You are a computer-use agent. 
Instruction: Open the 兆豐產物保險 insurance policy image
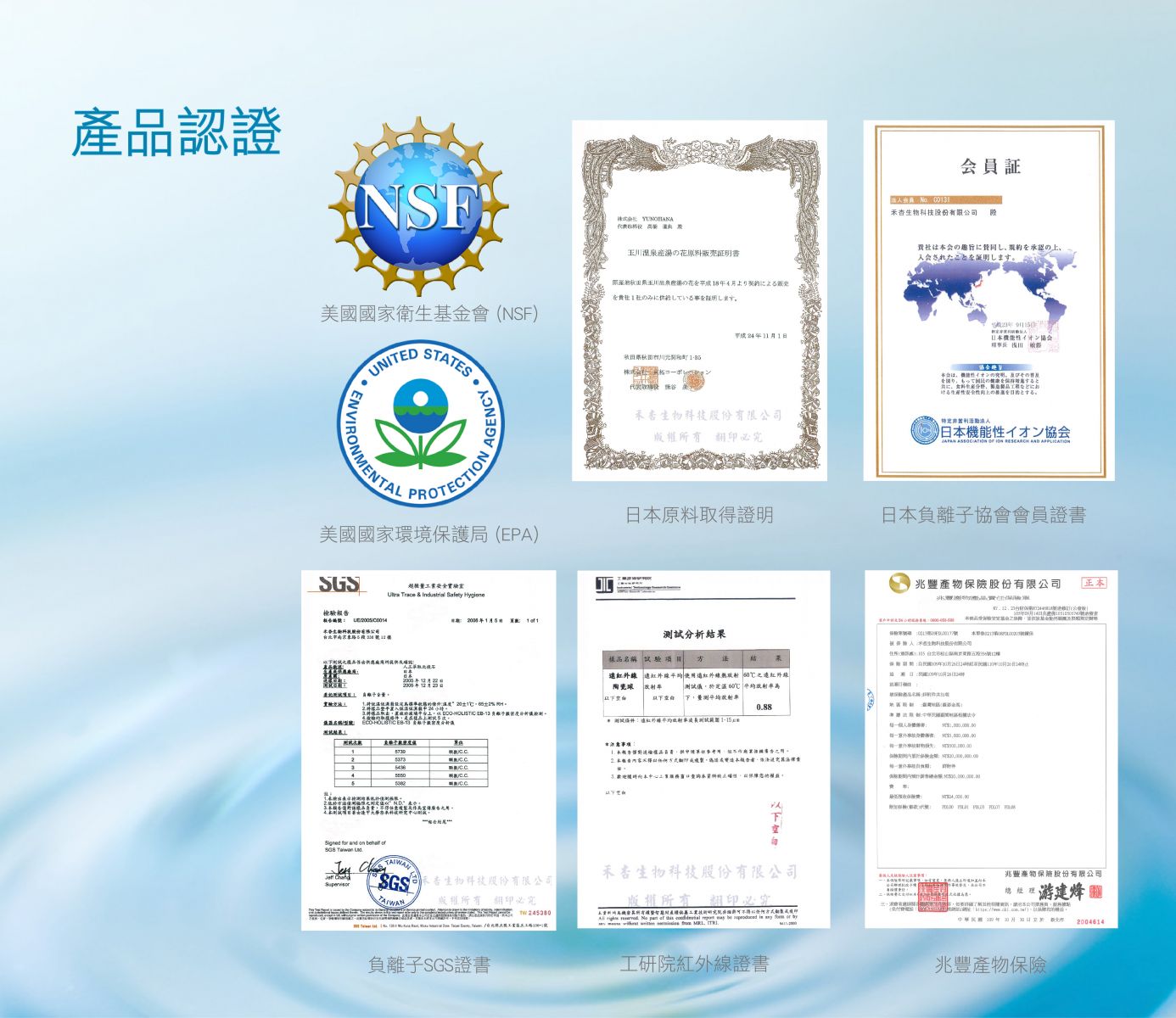coord(991,749)
